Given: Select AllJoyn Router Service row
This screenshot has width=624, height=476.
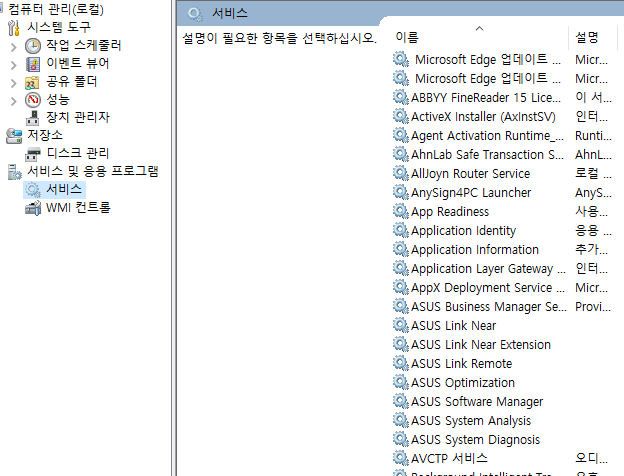Looking at the screenshot, I should (x=471, y=174).
